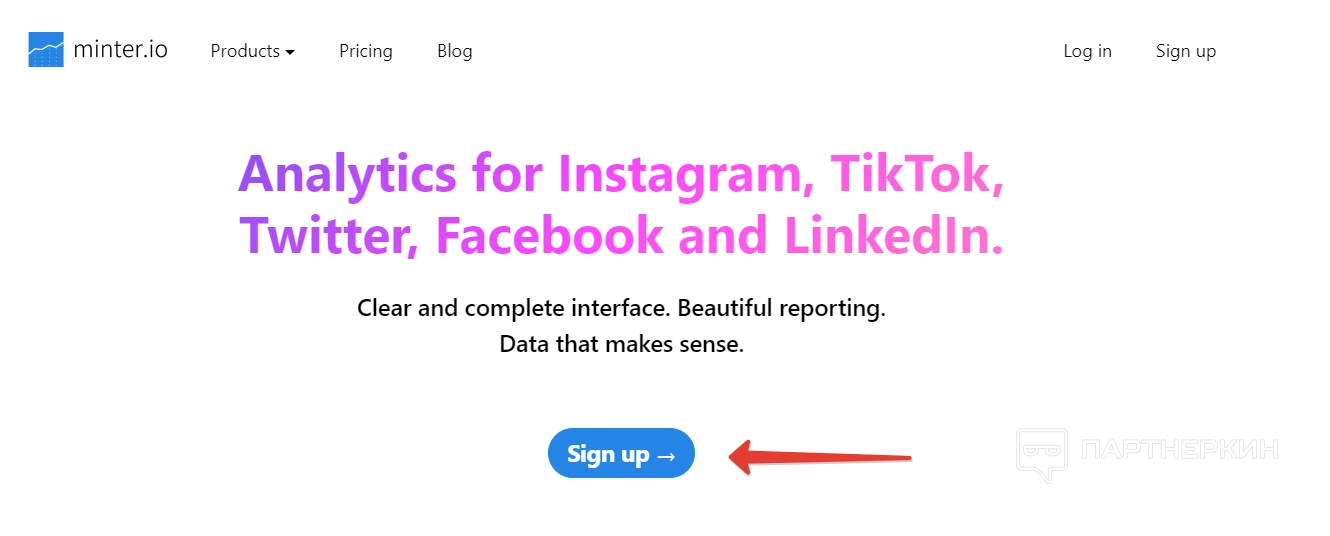This screenshot has width=1330, height=536.
Task: Click the red arrow annotation
Action: click(x=820, y=458)
